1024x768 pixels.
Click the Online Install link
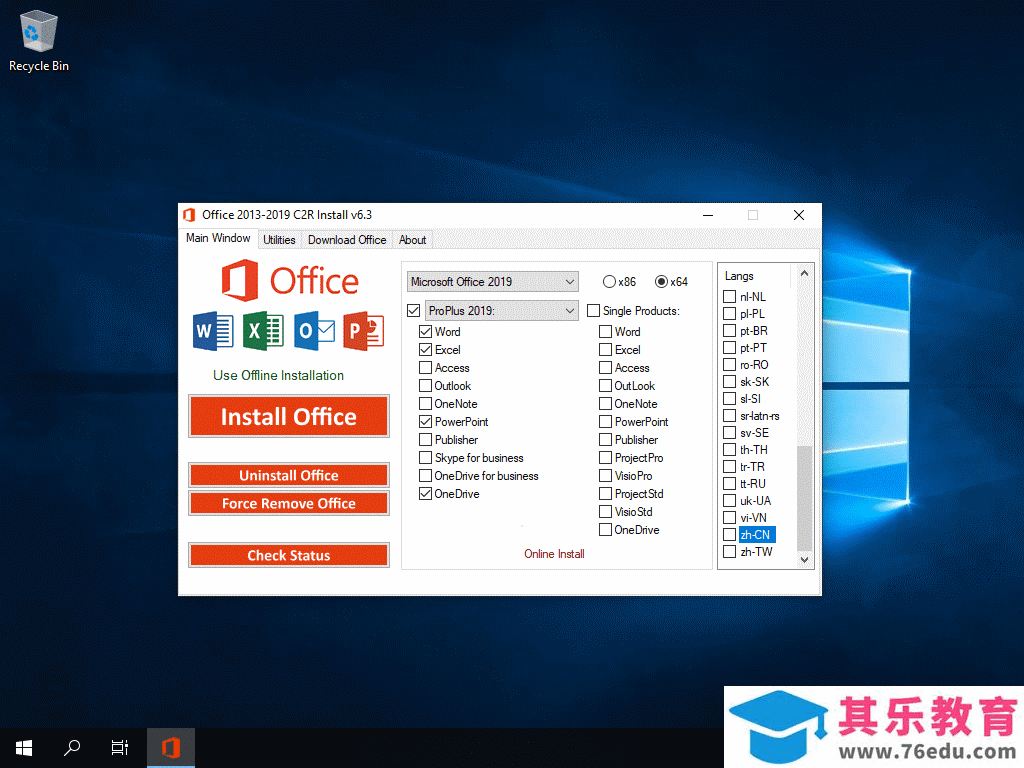coord(554,554)
